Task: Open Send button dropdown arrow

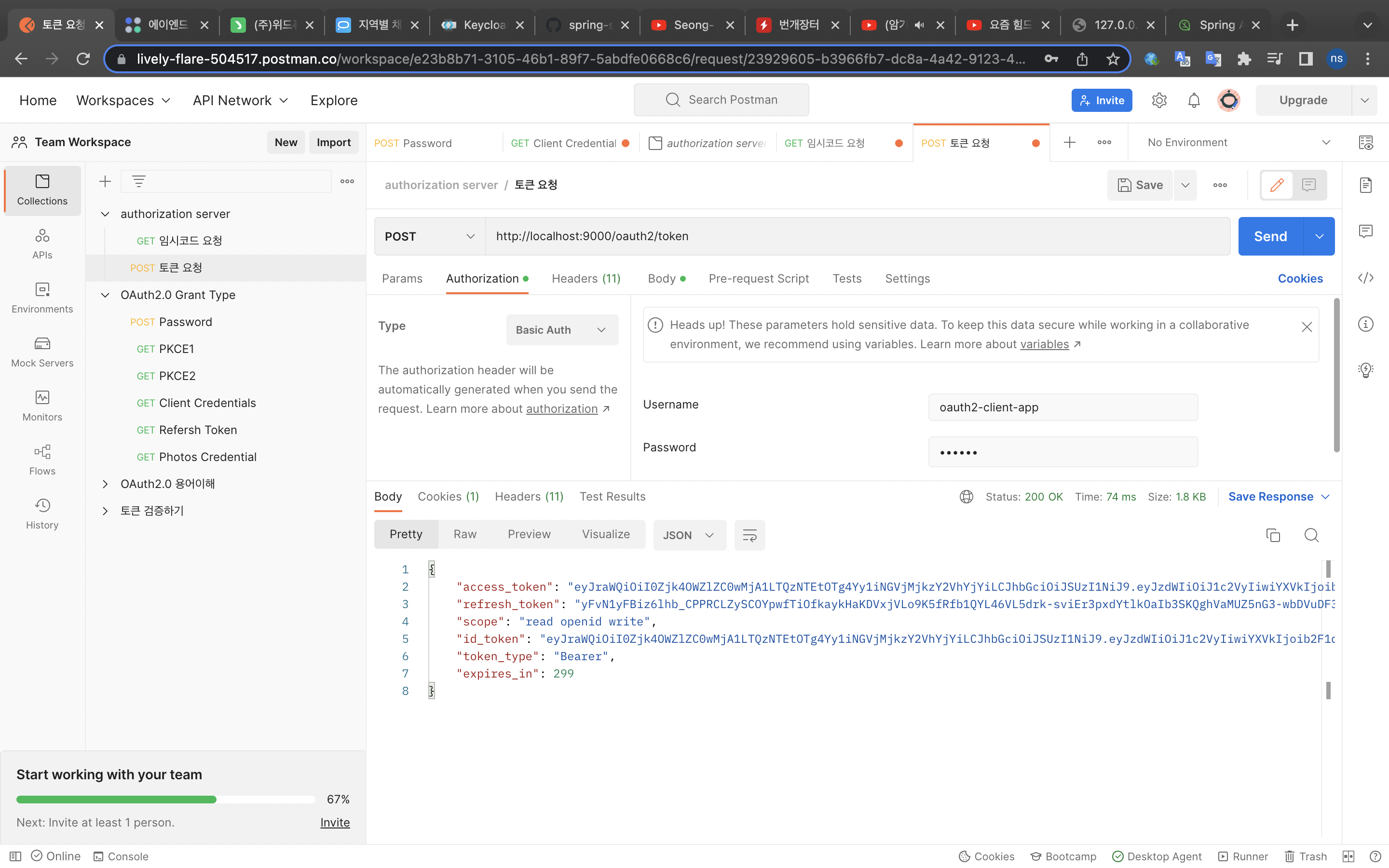Action: tap(1319, 236)
